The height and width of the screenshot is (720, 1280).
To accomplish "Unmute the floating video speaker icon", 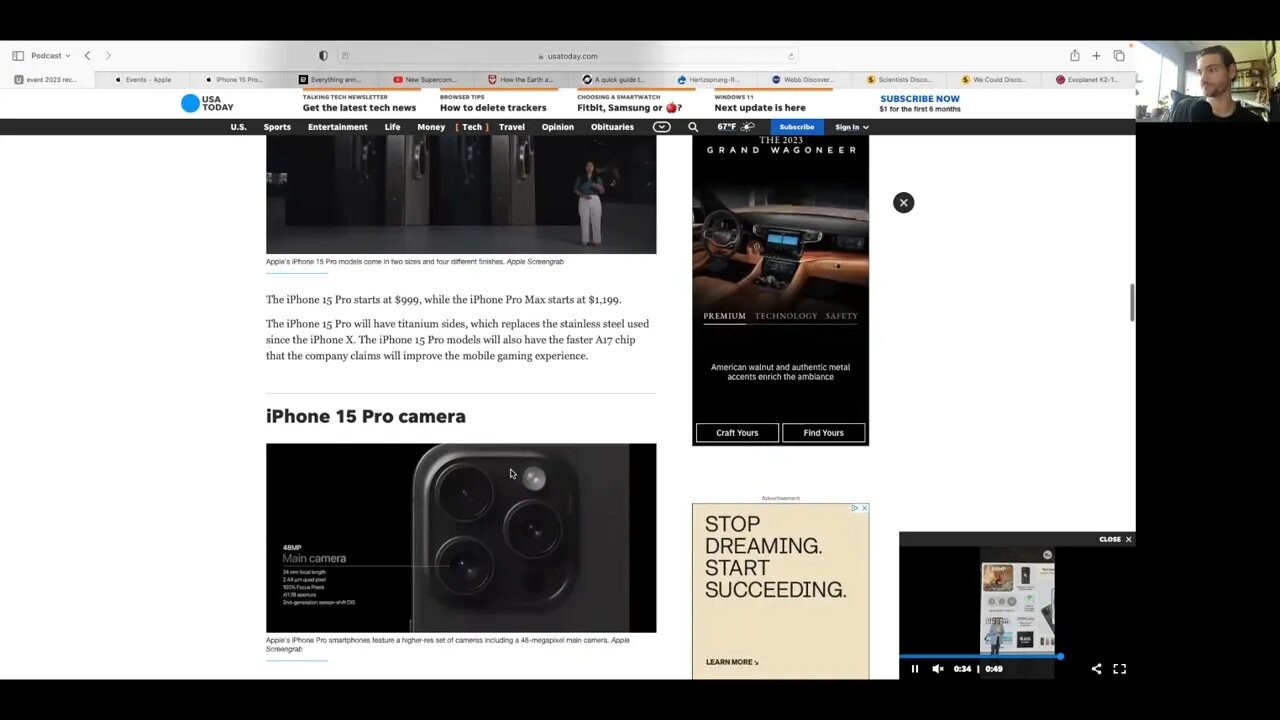I will [x=938, y=669].
